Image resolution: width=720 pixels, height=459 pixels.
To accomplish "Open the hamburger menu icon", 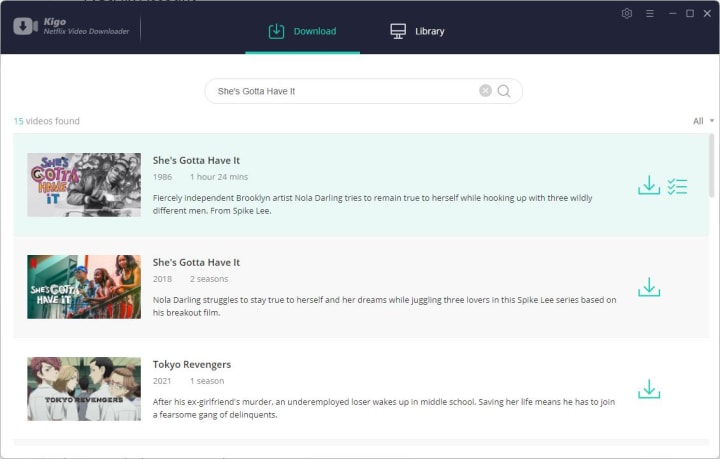I will point(650,14).
